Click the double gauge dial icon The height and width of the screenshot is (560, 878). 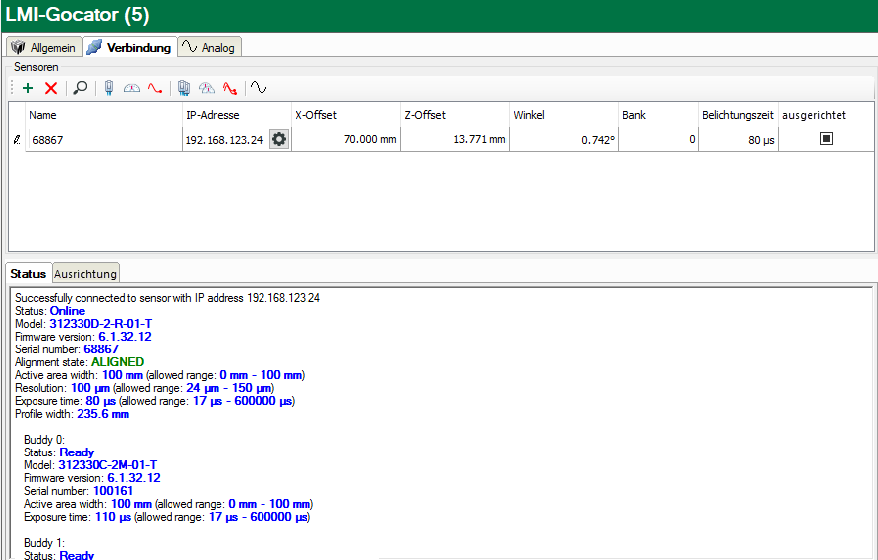pyautogui.click(x=207, y=88)
